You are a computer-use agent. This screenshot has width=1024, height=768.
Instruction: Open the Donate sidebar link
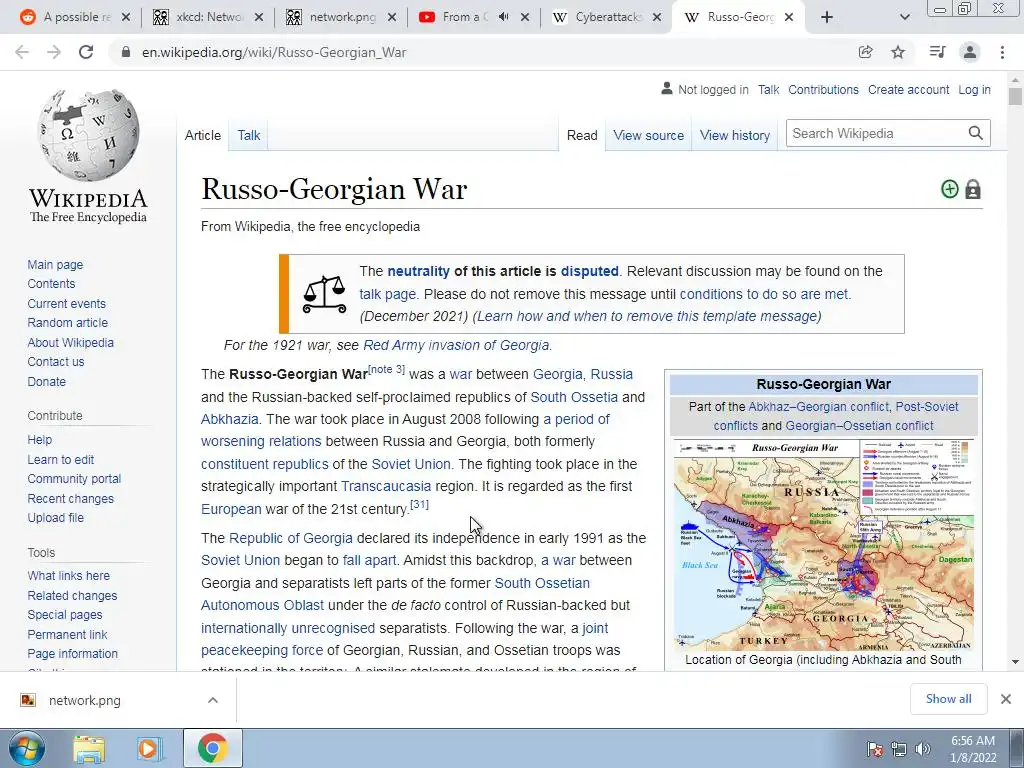tap(46, 381)
